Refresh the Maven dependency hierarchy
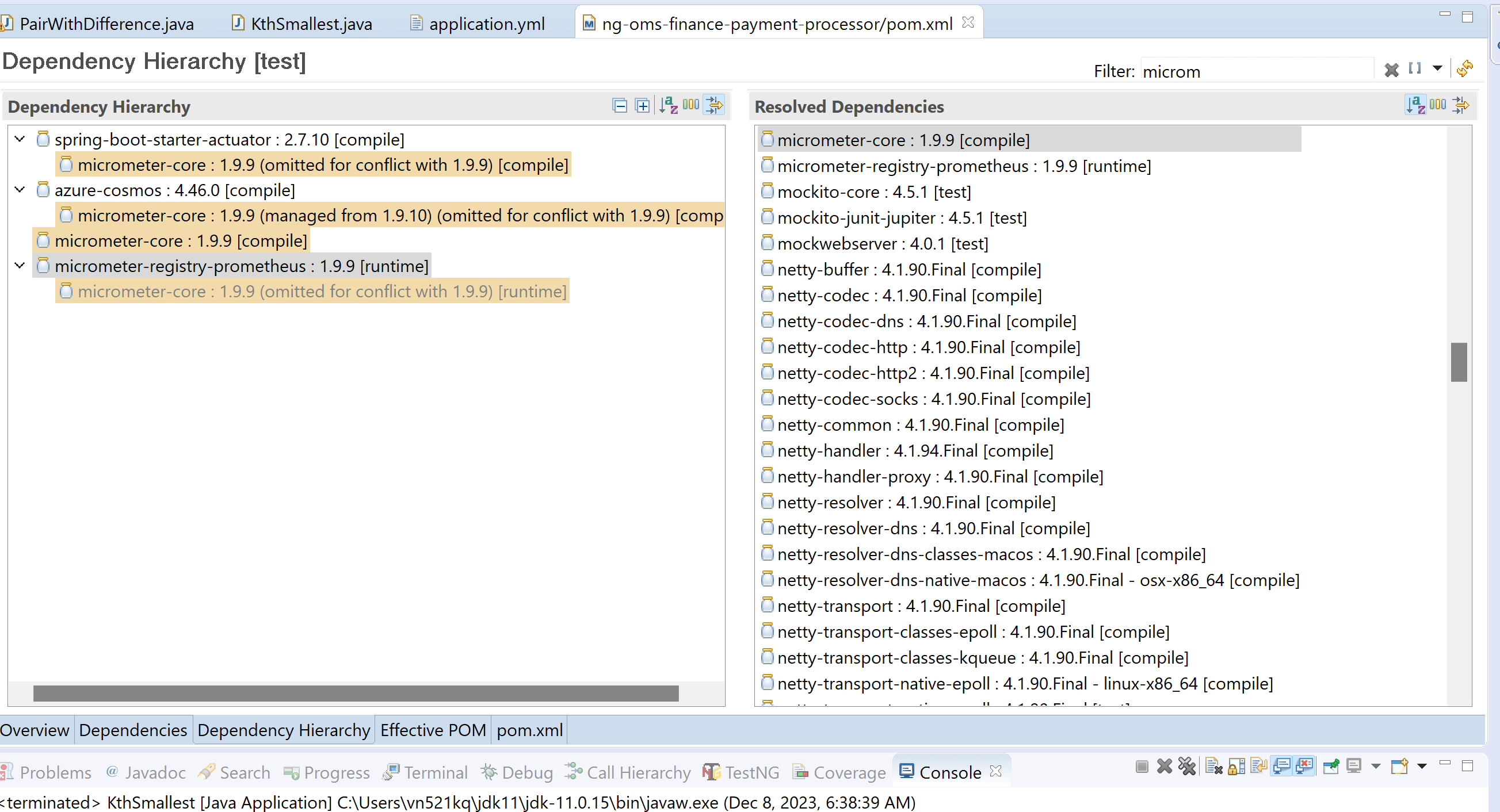Screen dimensions: 1500x812 click(1466, 68)
